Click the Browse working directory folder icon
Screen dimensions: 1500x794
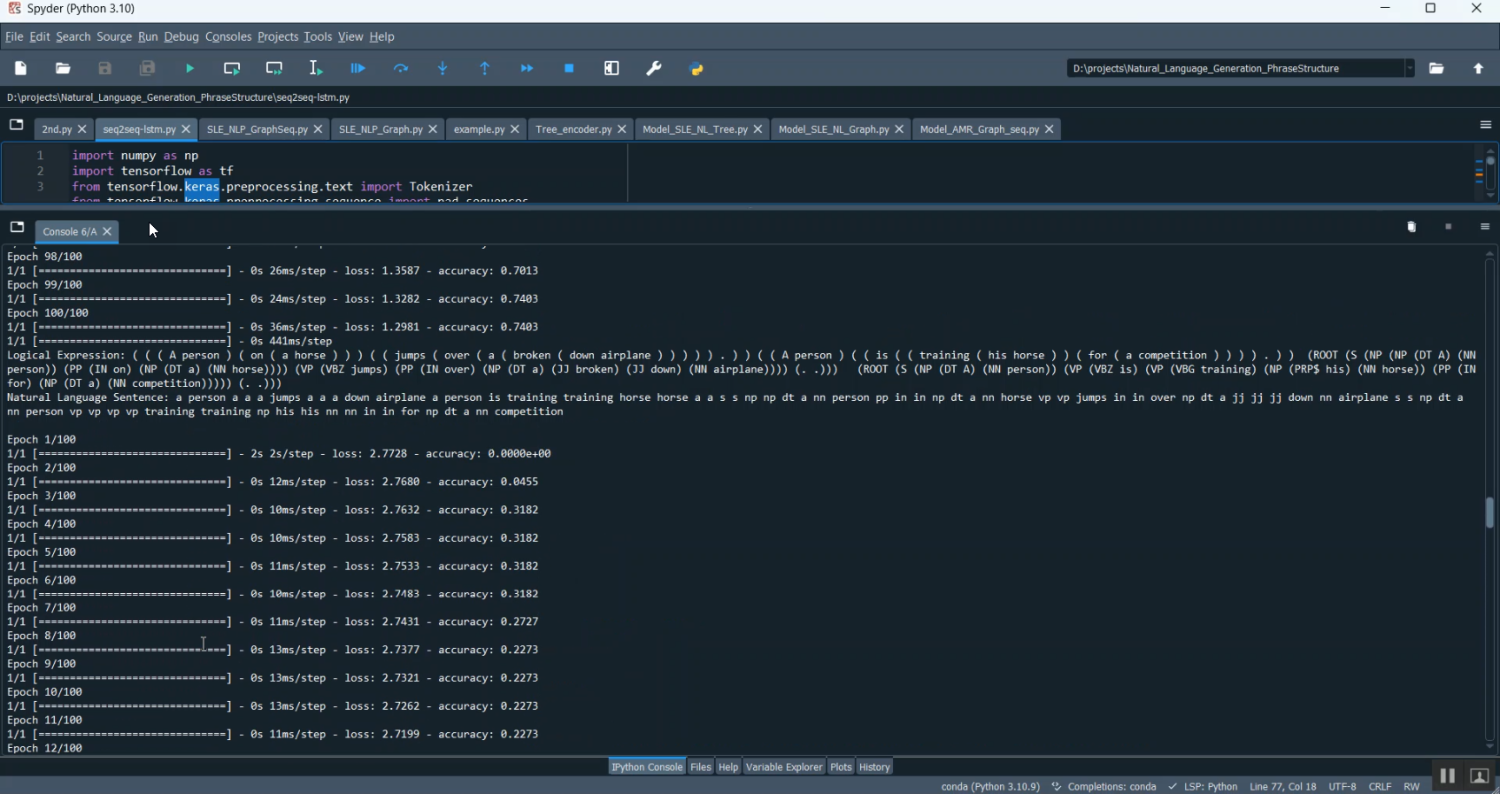(x=1436, y=68)
